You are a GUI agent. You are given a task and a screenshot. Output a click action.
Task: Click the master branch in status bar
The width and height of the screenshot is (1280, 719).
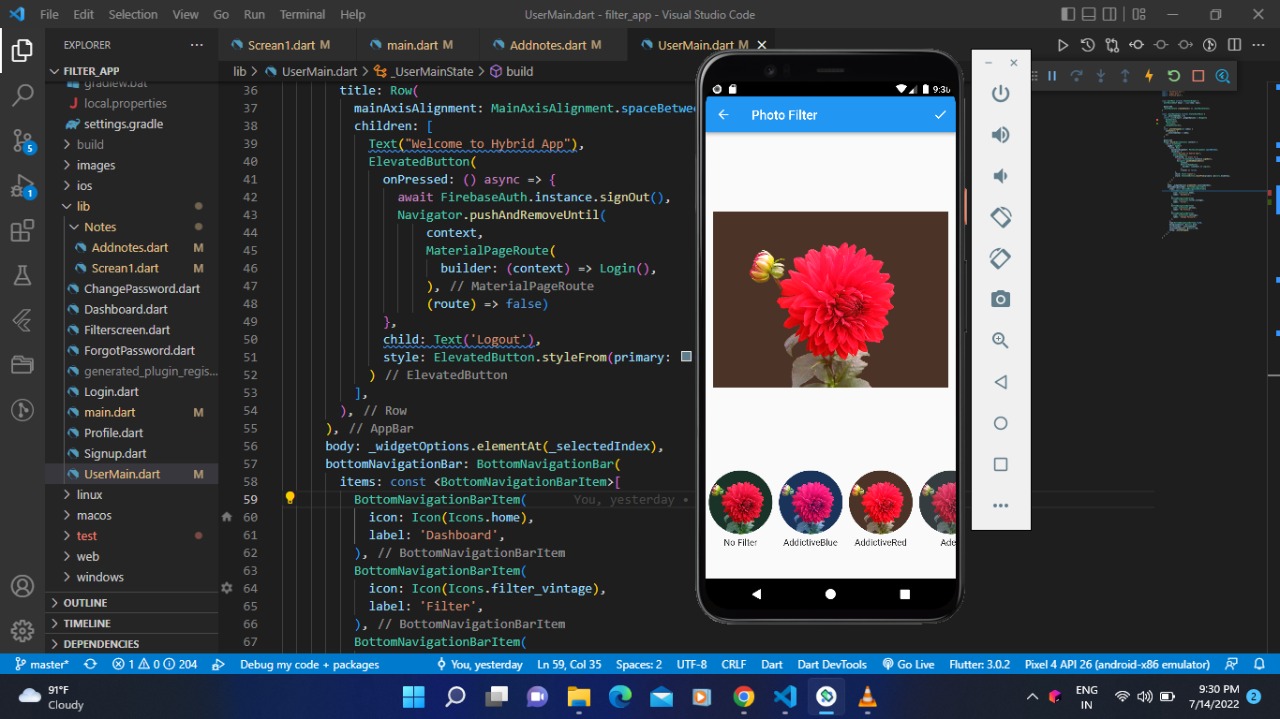tap(42, 664)
